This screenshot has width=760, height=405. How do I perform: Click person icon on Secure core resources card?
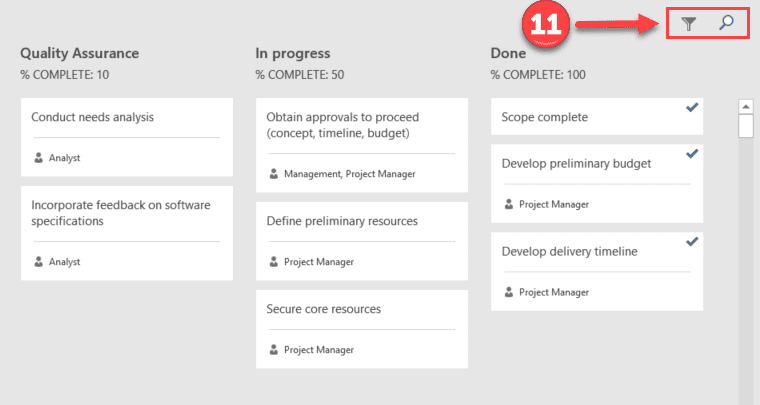pyautogui.click(x=273, y=349)
